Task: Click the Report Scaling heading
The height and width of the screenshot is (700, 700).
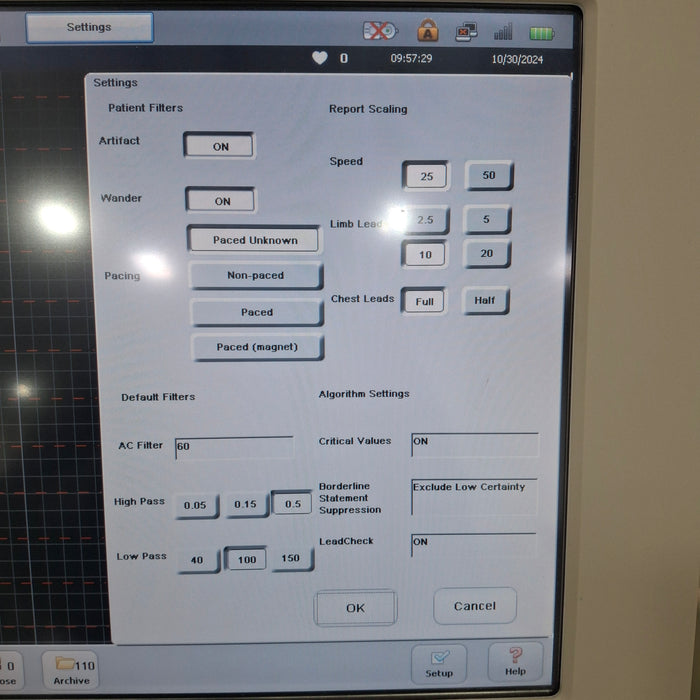Action: pyautogui.click(x=368, y=109)
